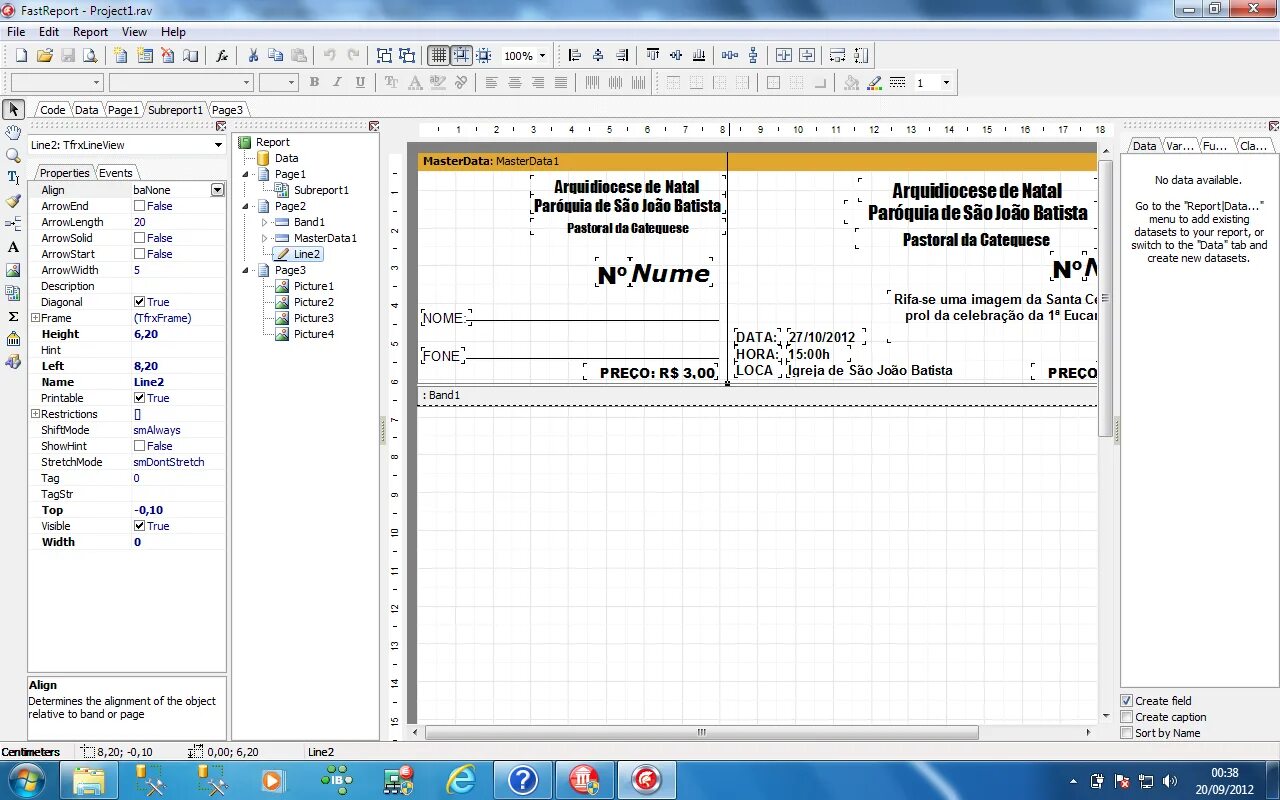The image size is (1280, 800).
Task: Switch to the Code tab
Action: pos(52,110)
